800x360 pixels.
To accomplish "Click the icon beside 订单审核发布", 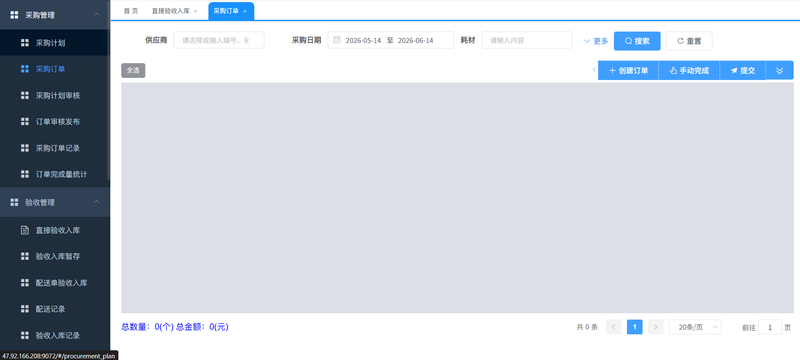I will pos(24,121).
